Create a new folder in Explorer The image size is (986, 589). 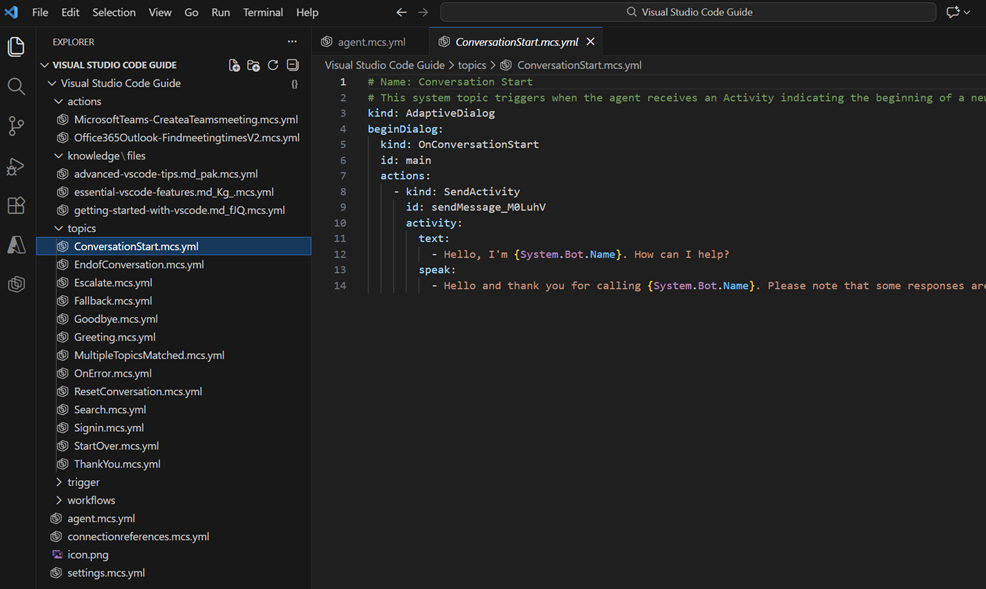click(x=253, y=64)
